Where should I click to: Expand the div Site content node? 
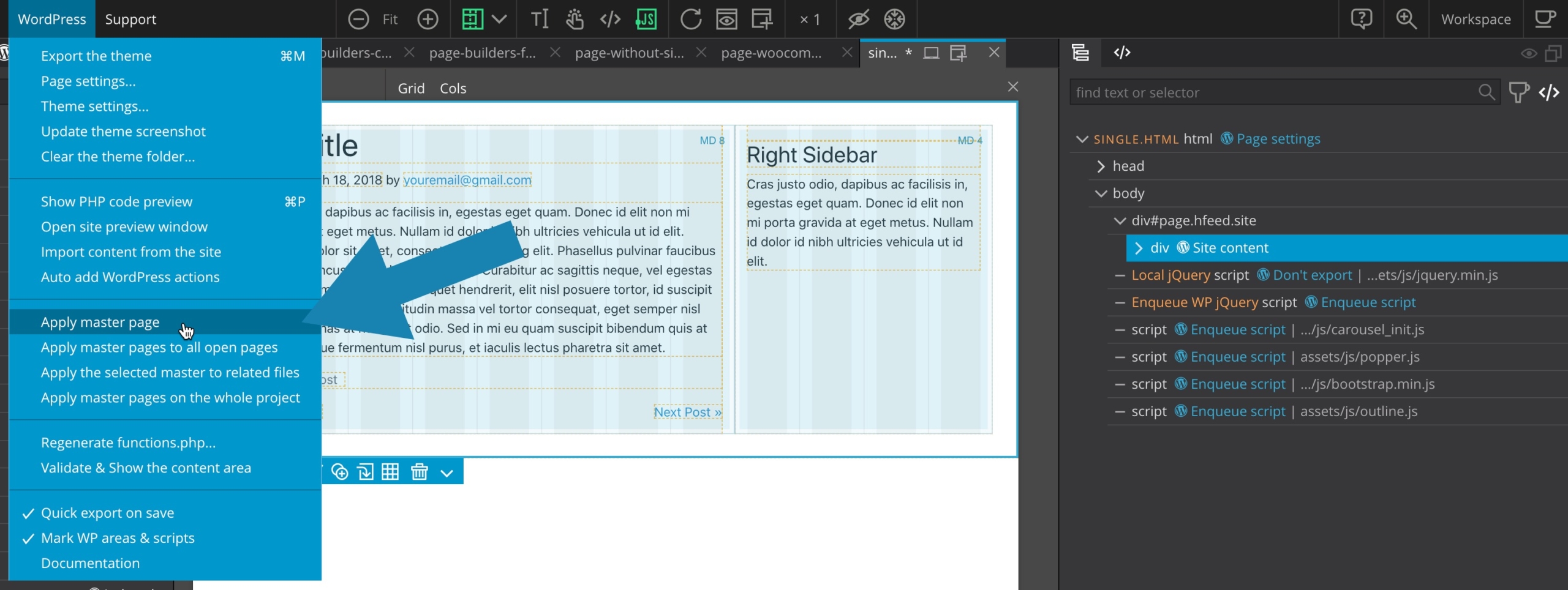point(1139,248)
